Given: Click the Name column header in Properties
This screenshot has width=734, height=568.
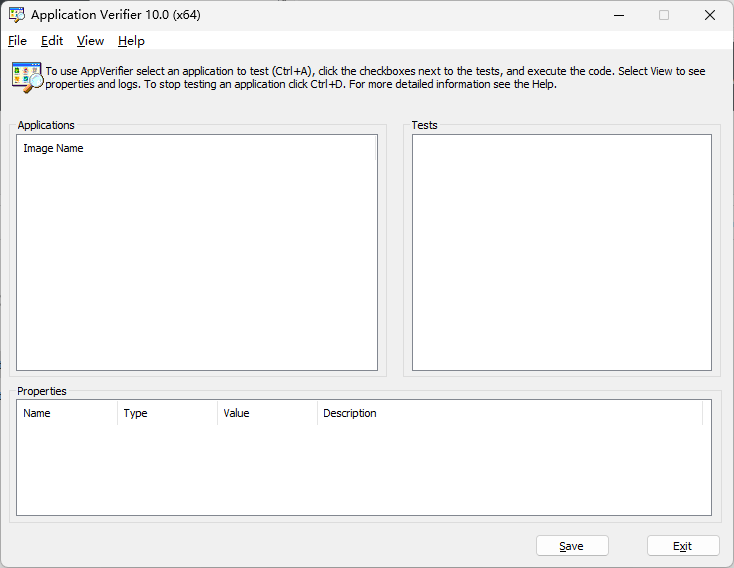Looking at the screenshot, I should 67,413.
